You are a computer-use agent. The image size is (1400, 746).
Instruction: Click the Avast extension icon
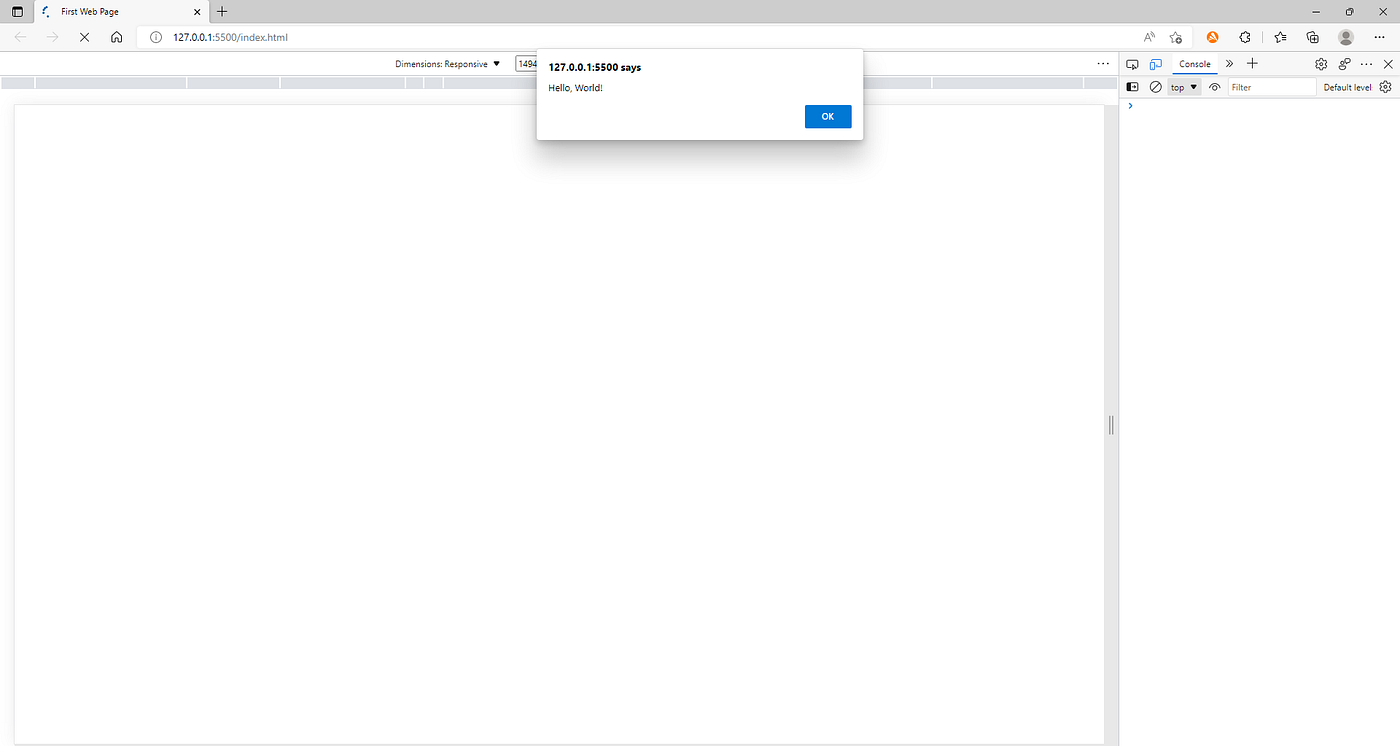click(1212, 36)
